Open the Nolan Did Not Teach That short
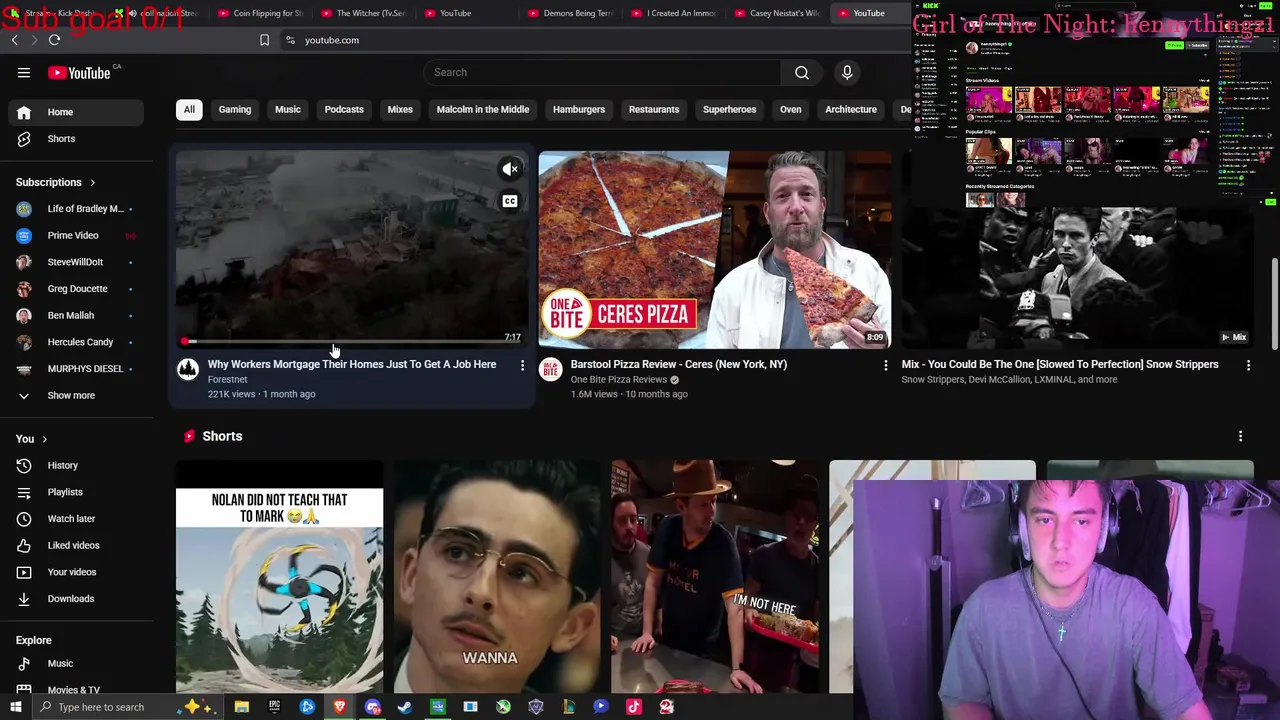This screenshot has width=1280, height=720. [x=279, y=577]
